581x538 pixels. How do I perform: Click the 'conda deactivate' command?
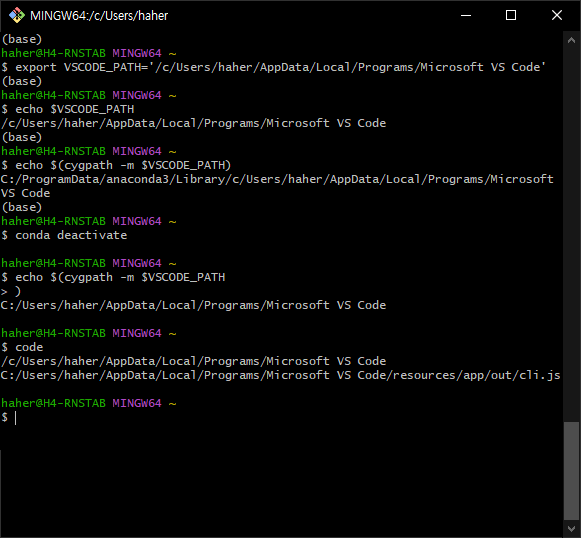pyautogui.click(x=64, y=235)
